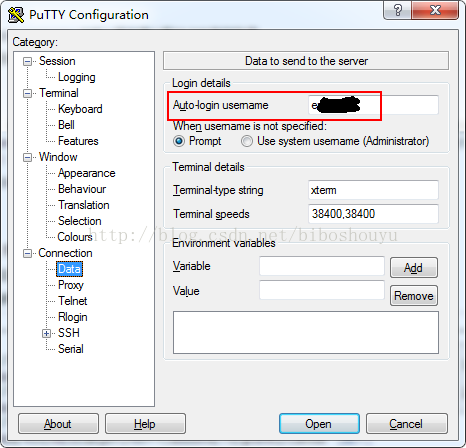Collapse the Terminal tree node

tap(27, 93)
